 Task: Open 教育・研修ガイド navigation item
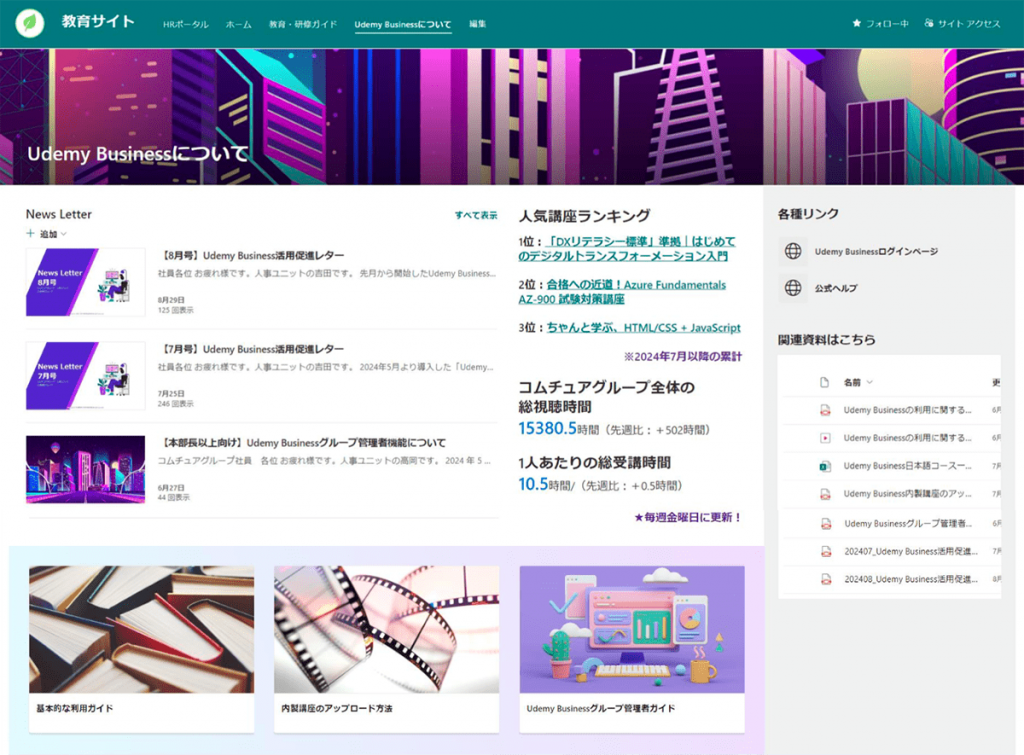tap(303, 24)
